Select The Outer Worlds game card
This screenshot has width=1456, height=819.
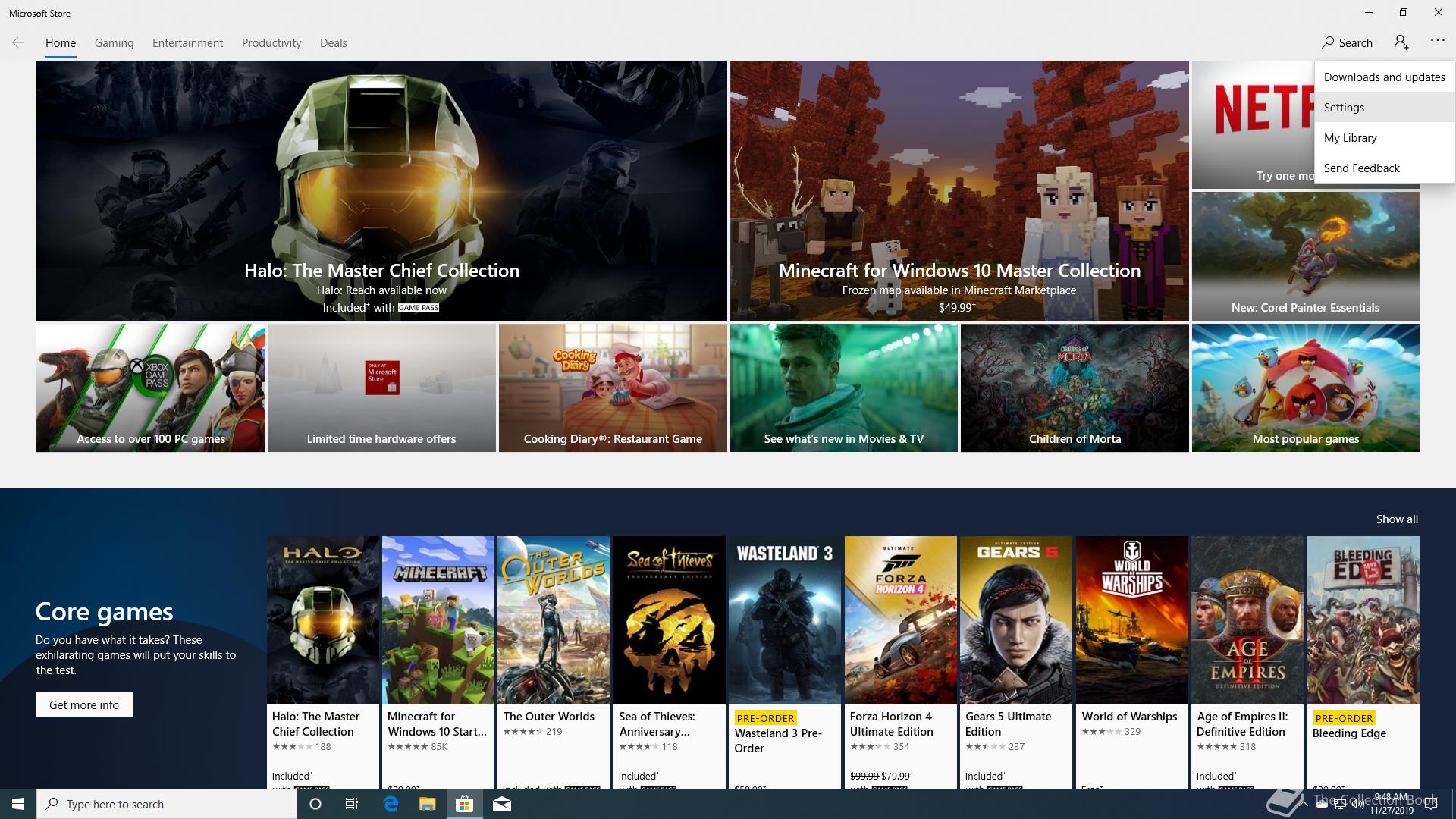pyautogui.click(x=554, y=662)
